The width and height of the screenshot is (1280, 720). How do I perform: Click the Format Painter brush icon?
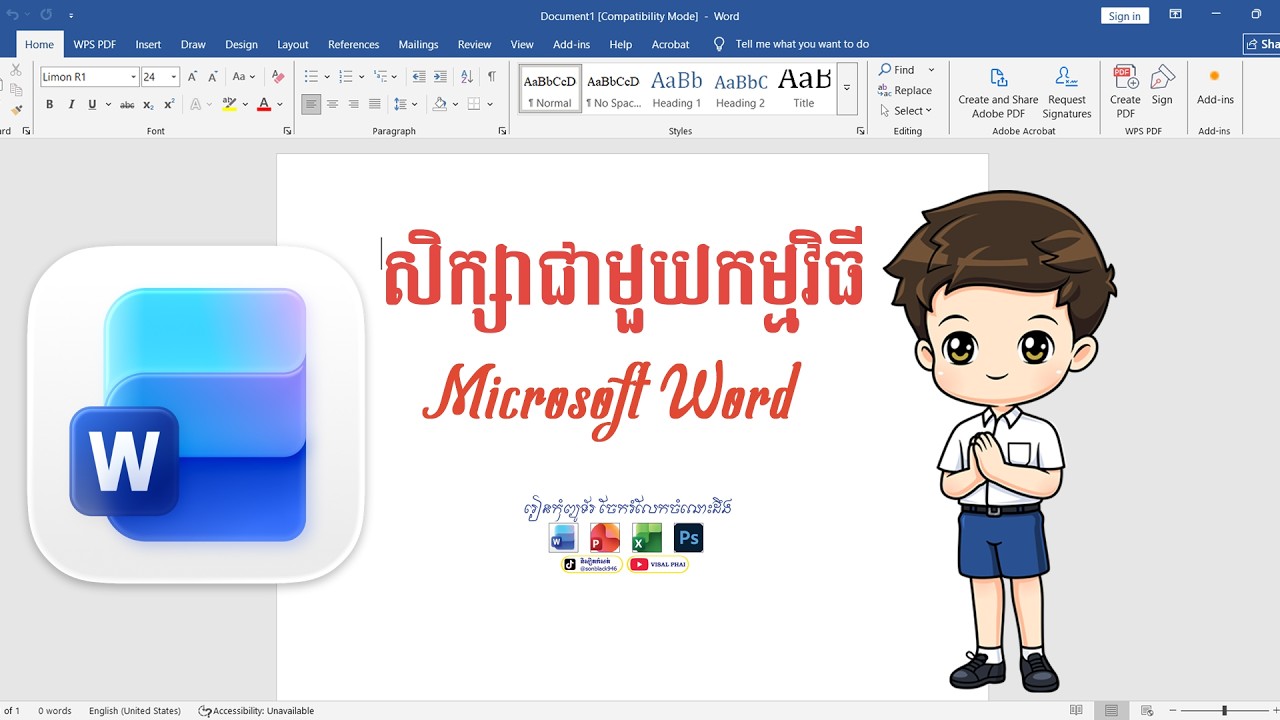tap(16, 110)
